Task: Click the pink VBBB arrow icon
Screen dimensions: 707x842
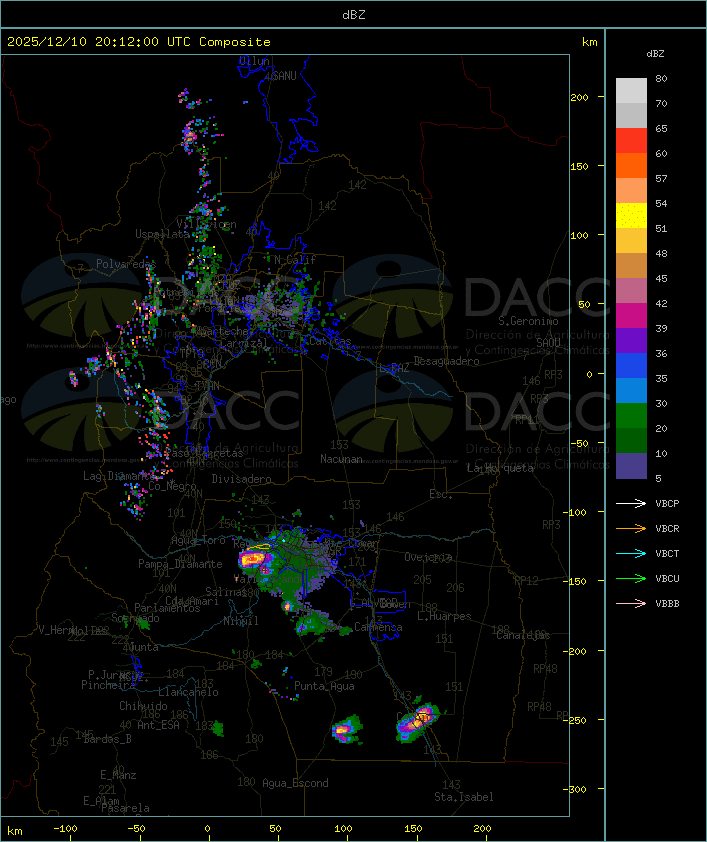Action: (631, 604)
